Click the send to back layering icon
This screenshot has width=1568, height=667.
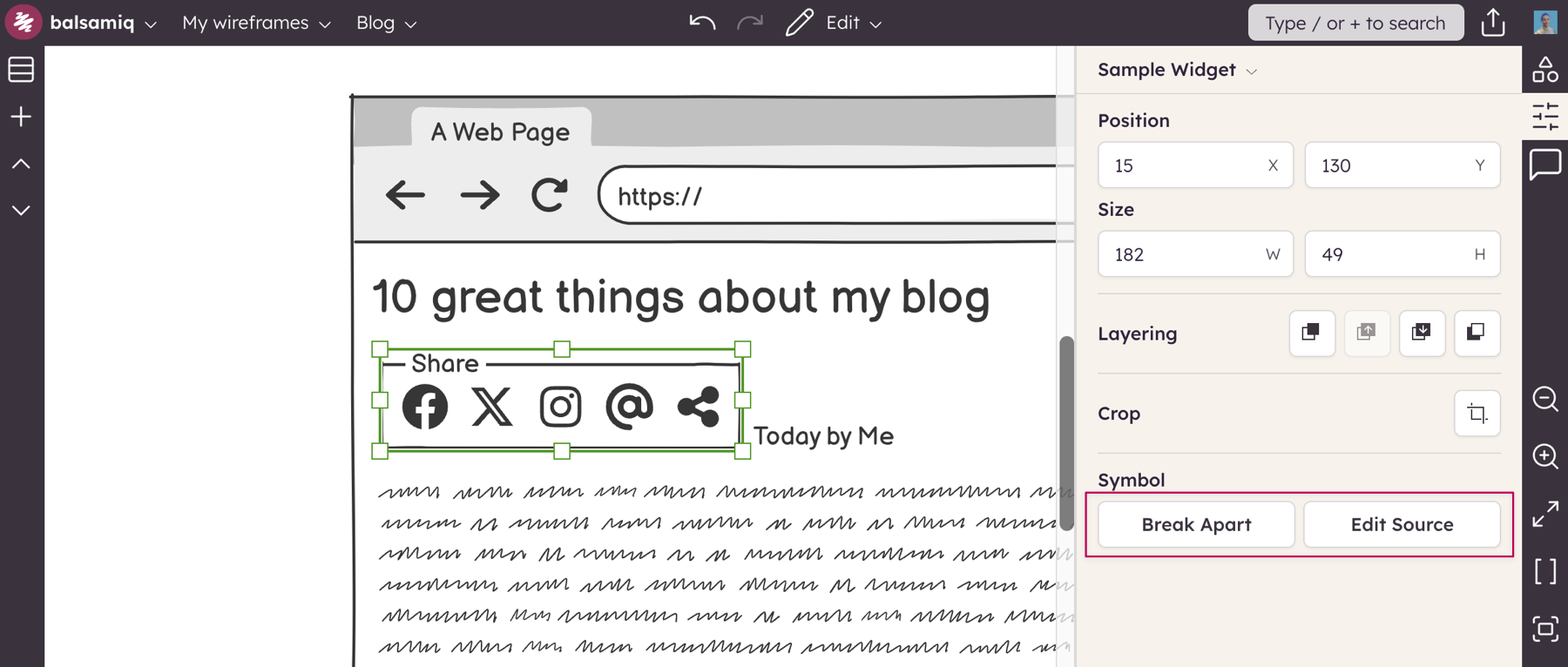pos(1477,333)
